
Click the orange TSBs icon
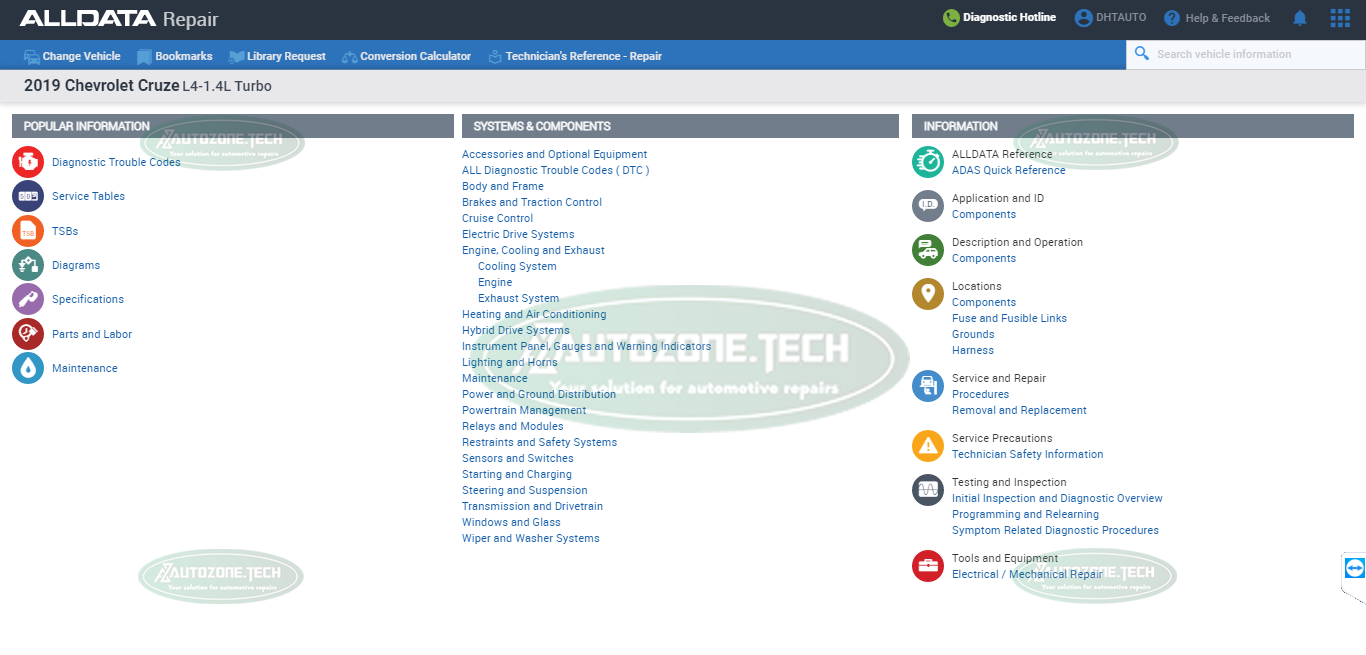[x=28, y=231]
